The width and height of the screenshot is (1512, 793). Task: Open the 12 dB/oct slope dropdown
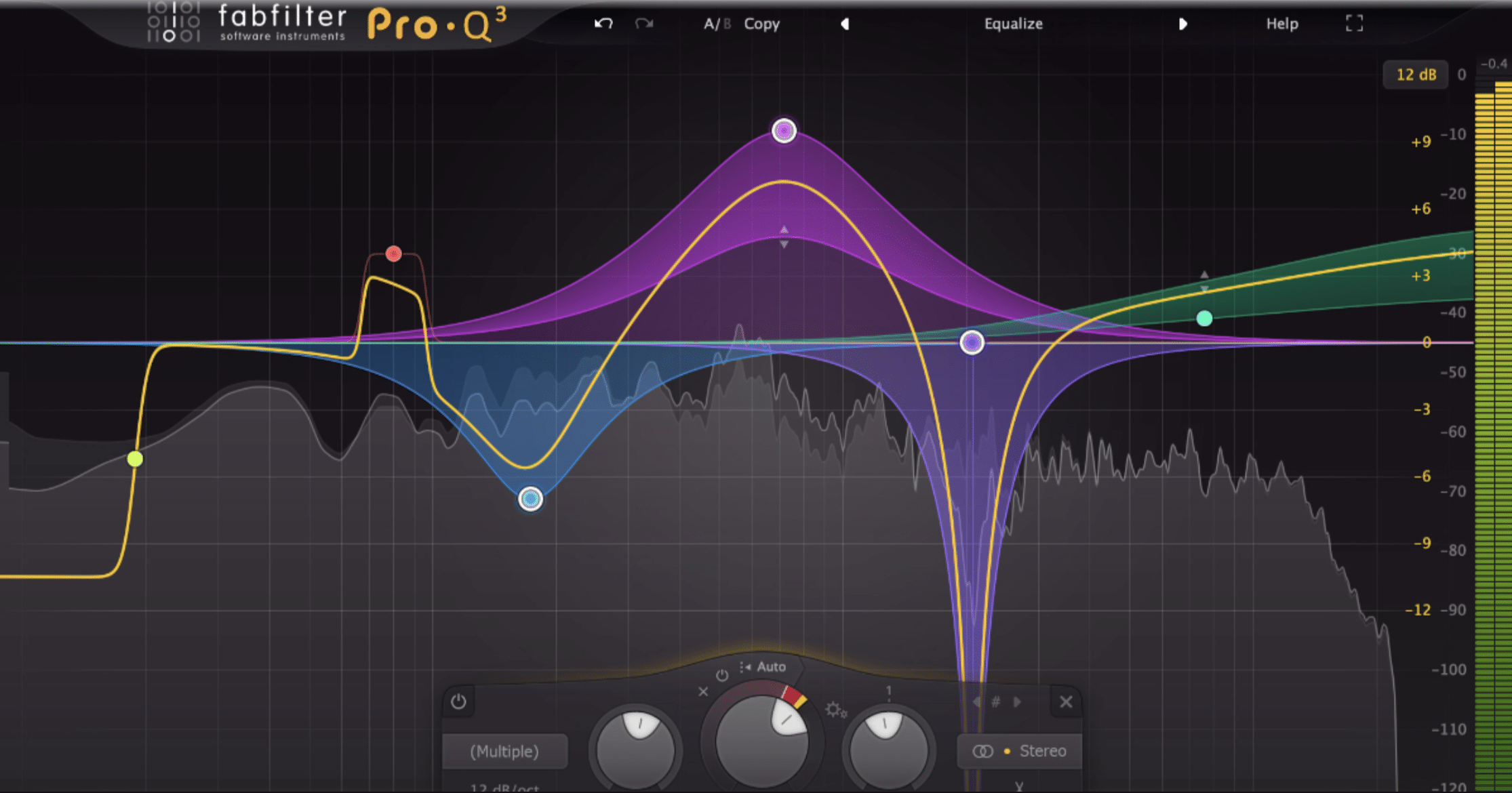[x=504, y=788]
